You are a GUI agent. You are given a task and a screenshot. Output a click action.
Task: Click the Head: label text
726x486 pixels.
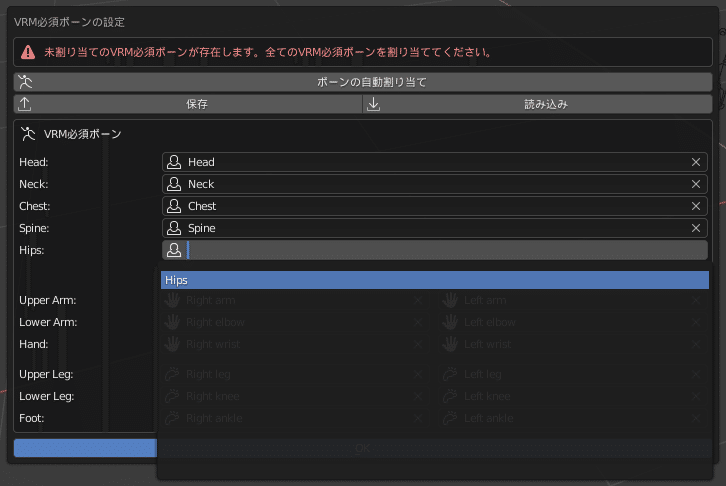pyautogui.click(x=34, y=162)
